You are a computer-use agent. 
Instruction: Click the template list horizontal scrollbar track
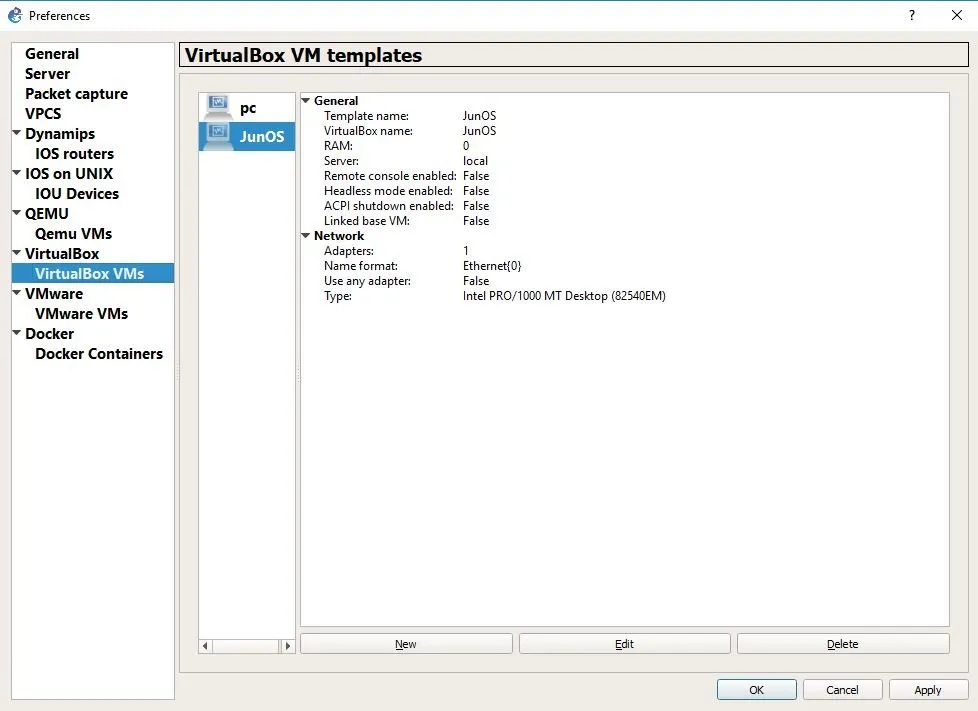246,646
